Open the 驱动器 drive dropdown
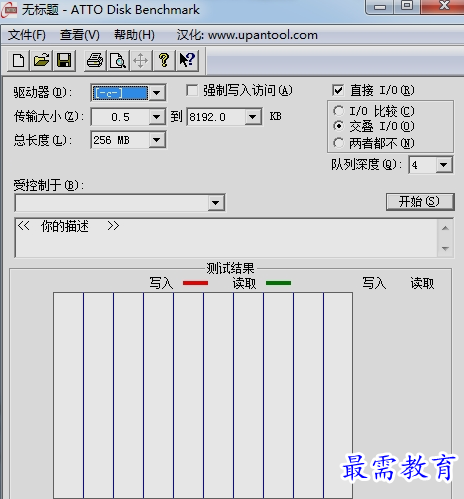The image size is (464, 499). click(x=157, y=93)
